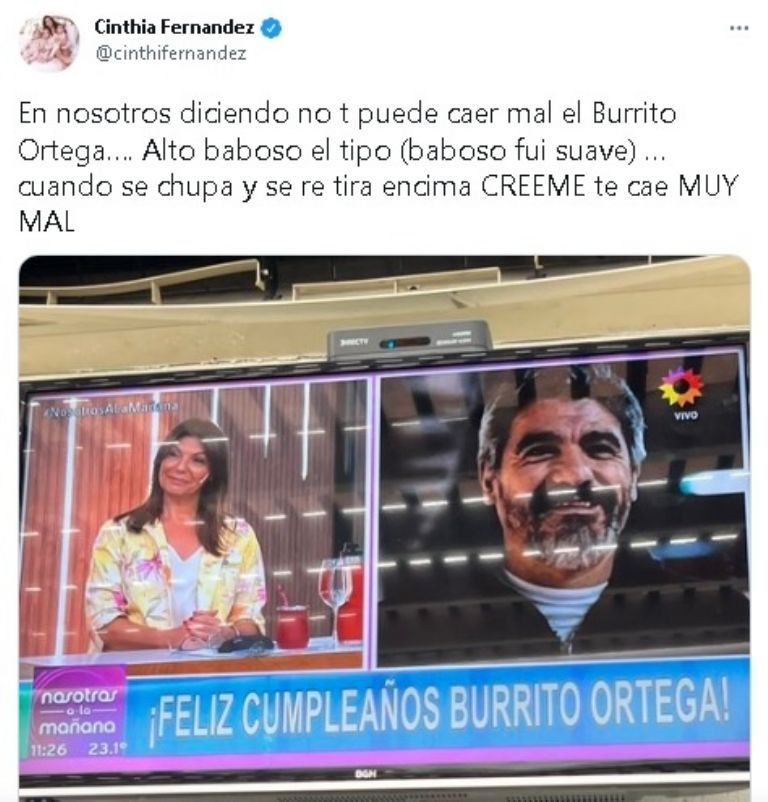Open Cinthia Fernandez profile avatar
The width and height of the screenshot is (768, 802).
point(49,43)
